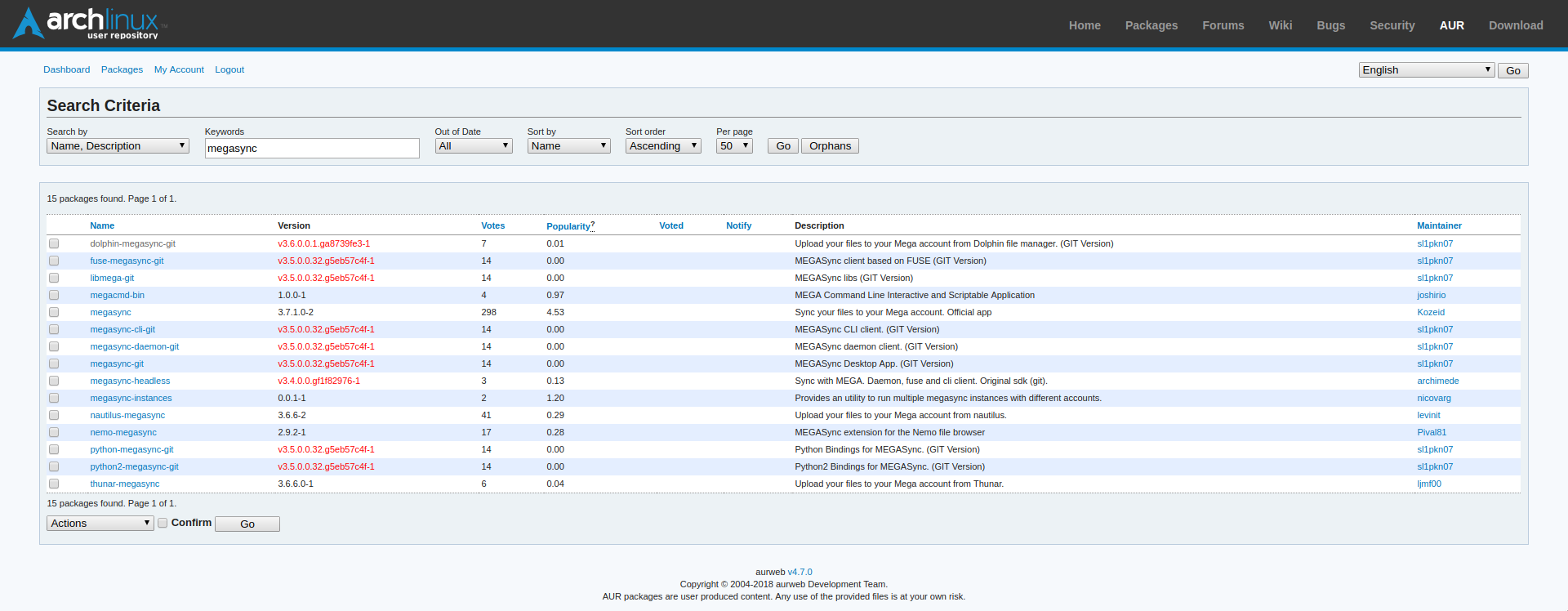Open the aurweb v4.7.0 version link
The width and height of the screenshot is (1568, 611).
tap(800, 572)
